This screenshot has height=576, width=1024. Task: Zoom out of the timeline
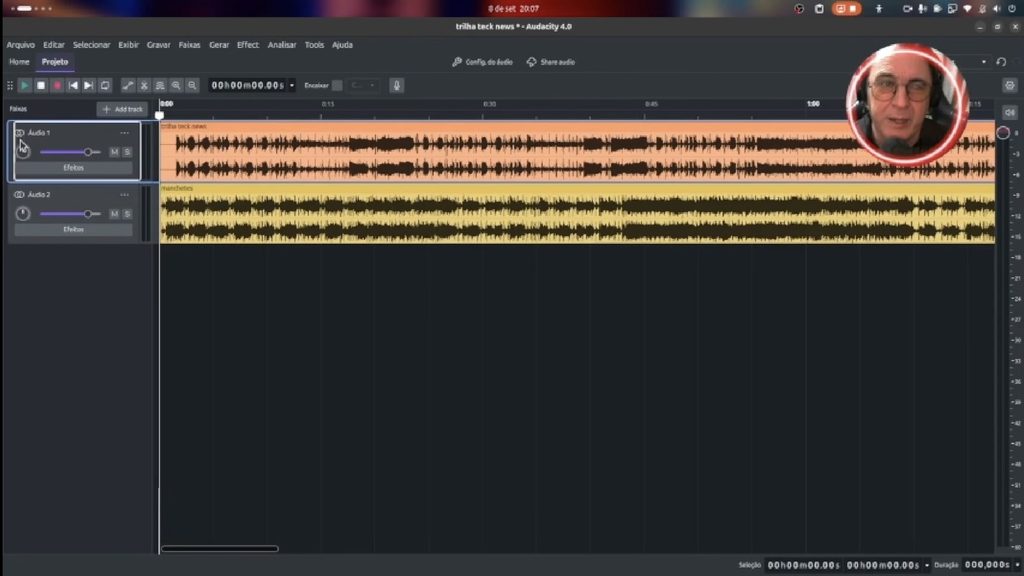(192, 86)
